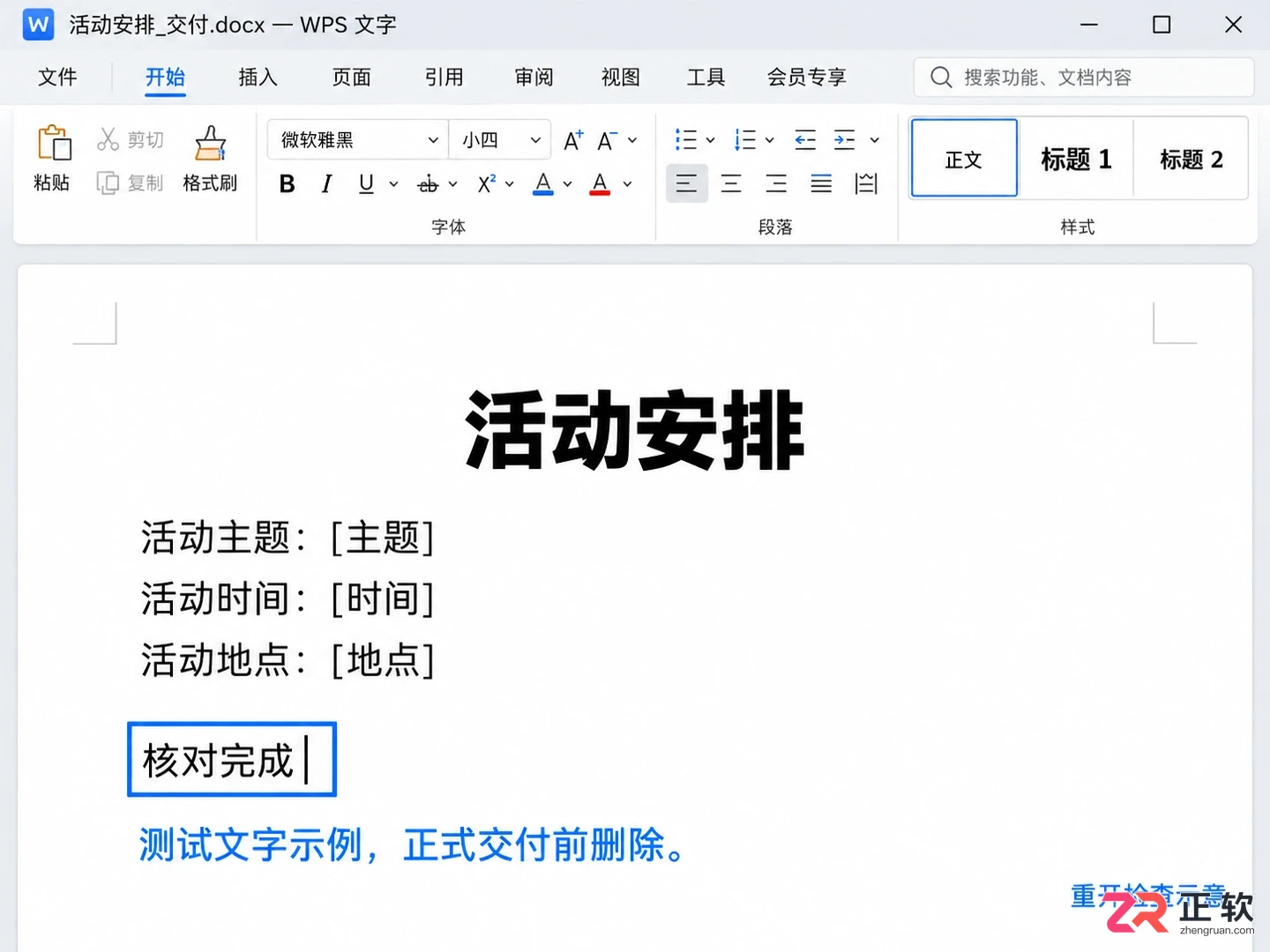Insert a numbered list

tap(745, 139)
